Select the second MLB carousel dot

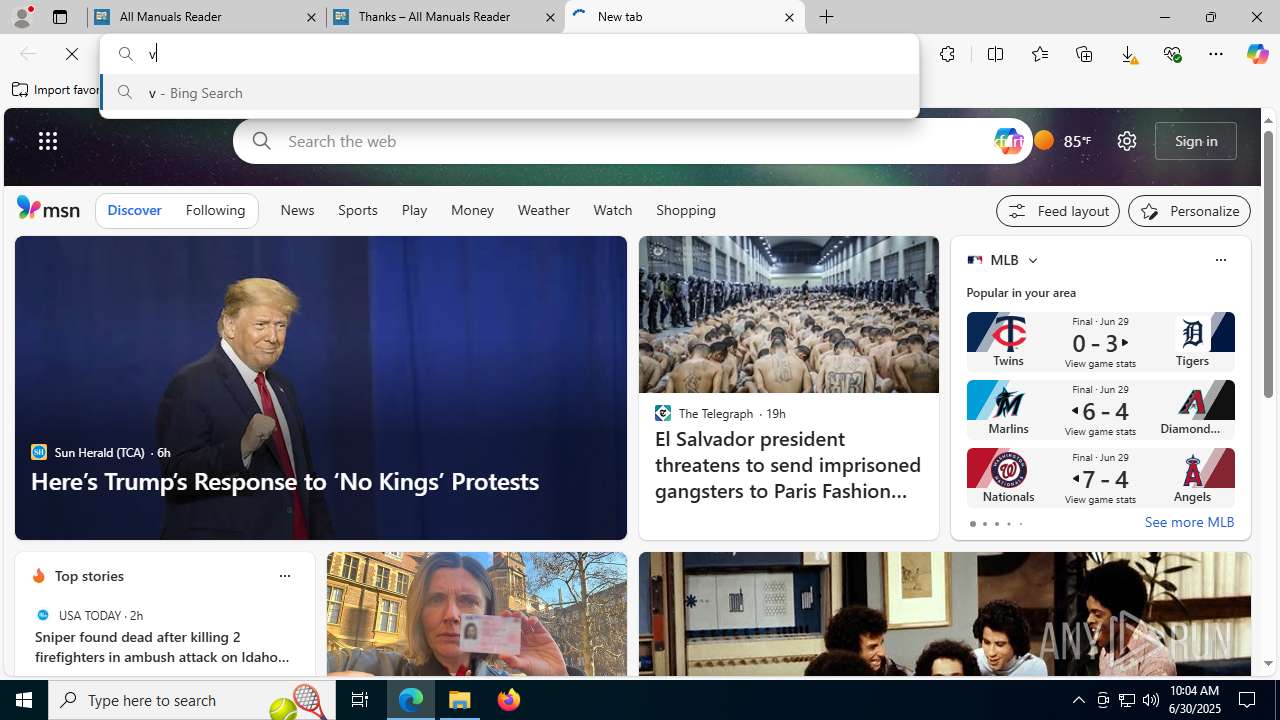pyautogui.click(x=984, y=524)
